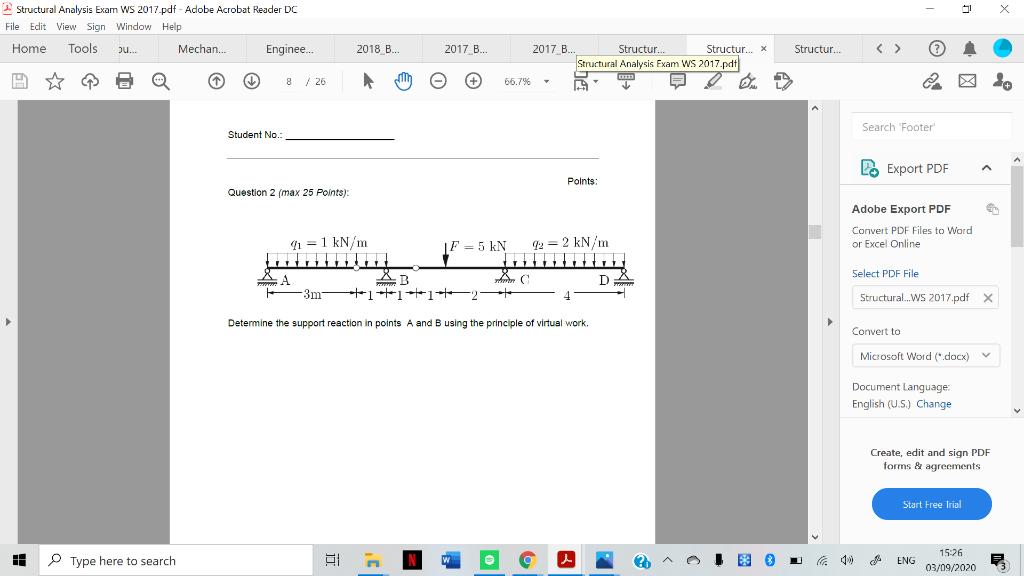Image resolution: width=1024 pixels, height=576 pixels.
Task: Open the Add Comment tool
Action: 677,82
